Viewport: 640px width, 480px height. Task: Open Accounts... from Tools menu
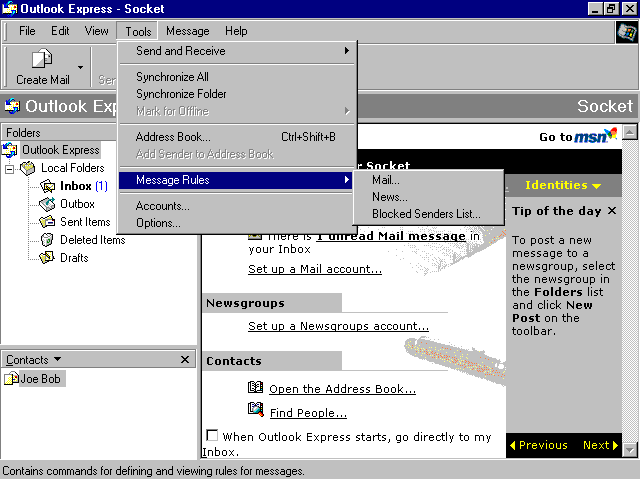point(238,206)
